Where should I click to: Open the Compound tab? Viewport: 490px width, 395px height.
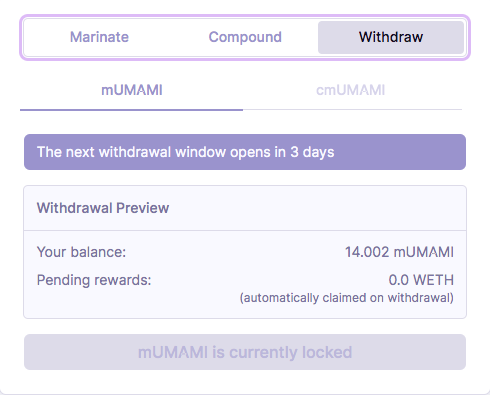245,37
